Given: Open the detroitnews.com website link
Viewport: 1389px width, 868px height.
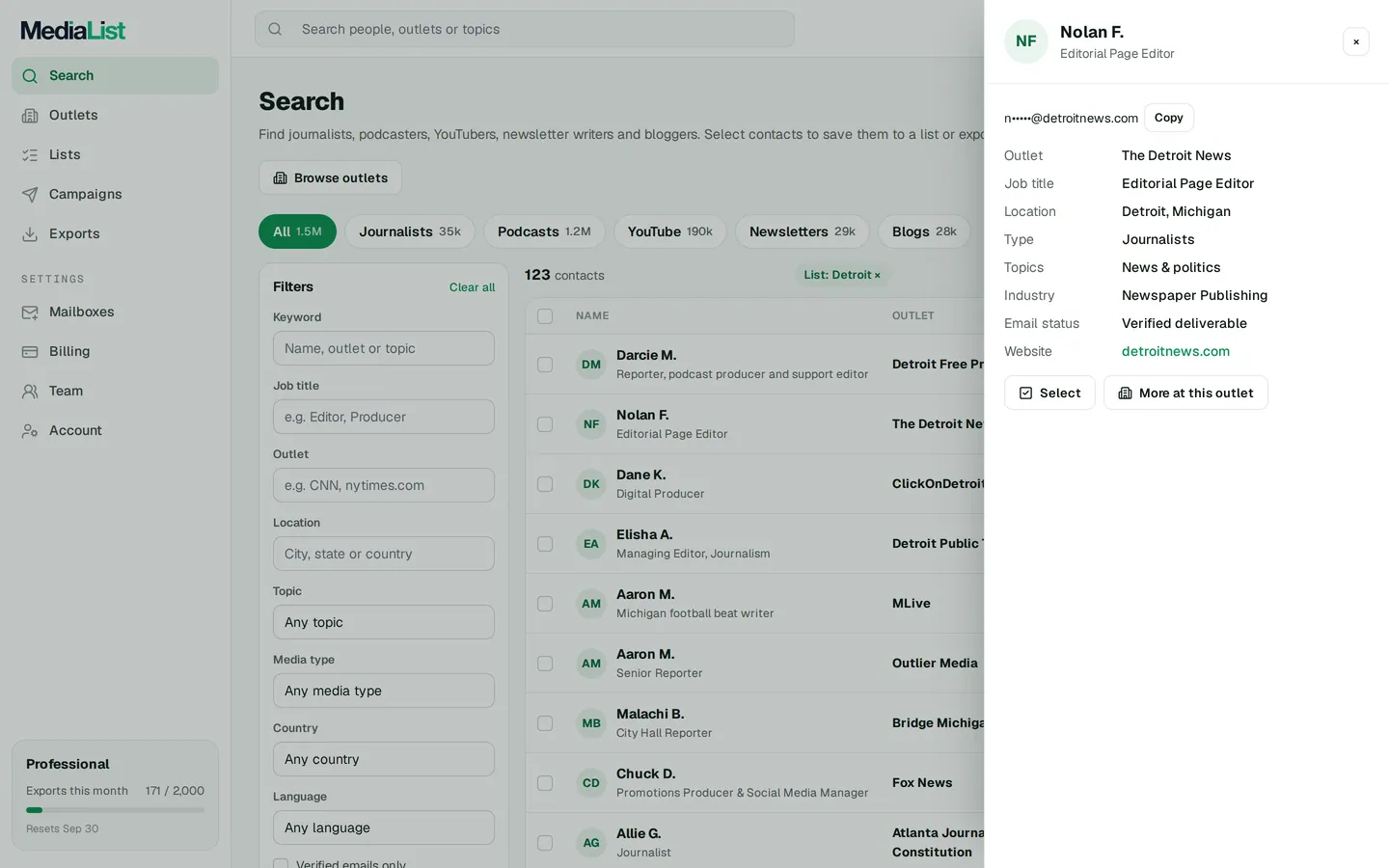Looking at the screenshot, I should coord(1176,351).
